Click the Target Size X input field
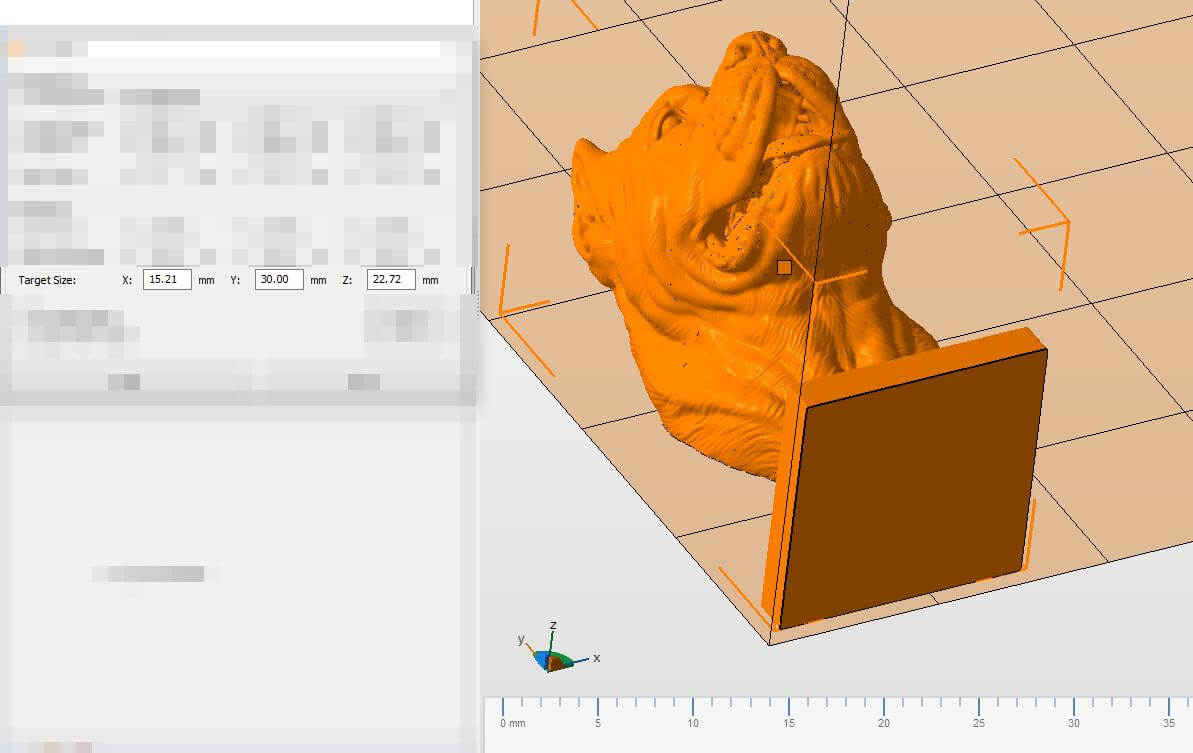 point(167,280)
